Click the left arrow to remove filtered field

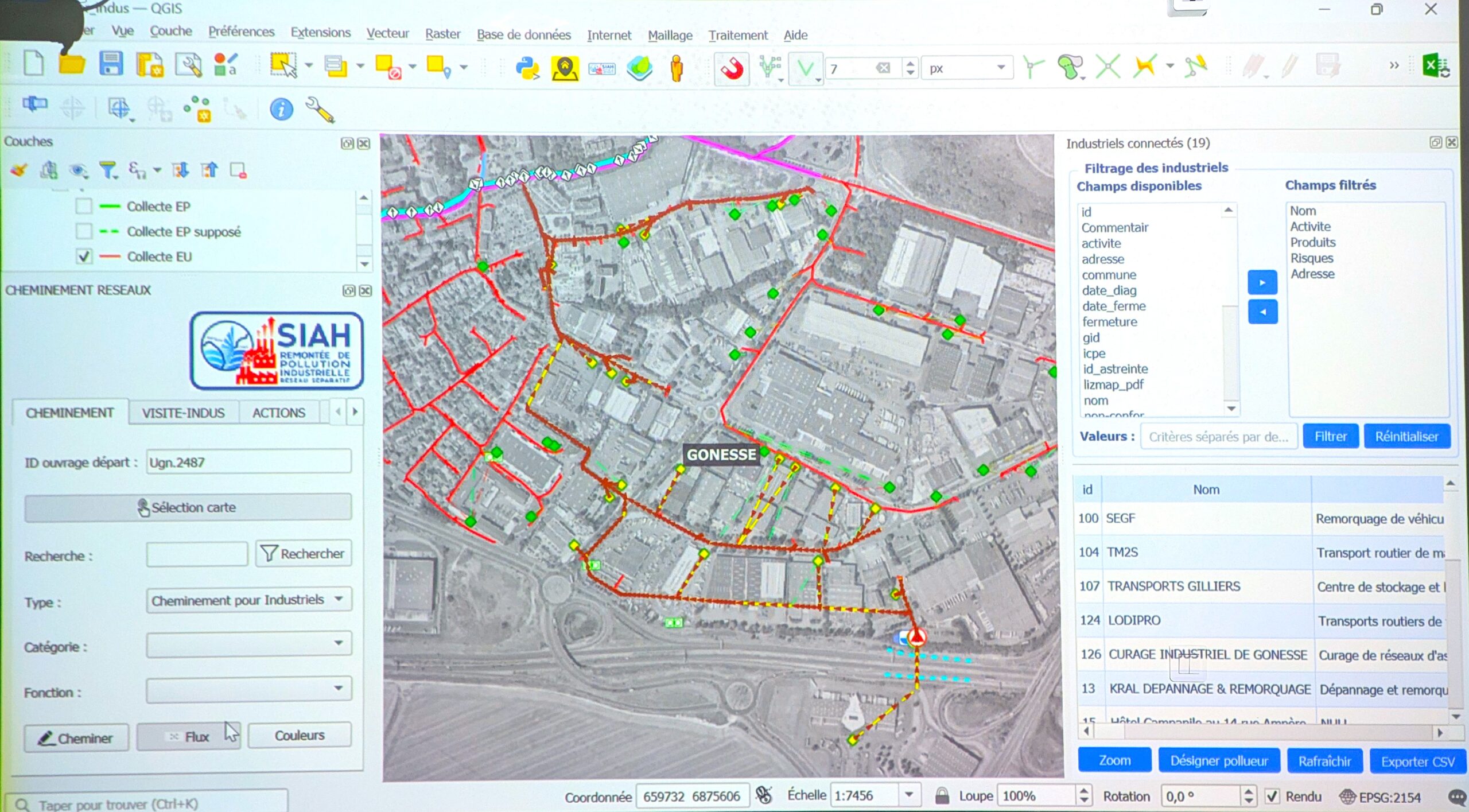1262,312
